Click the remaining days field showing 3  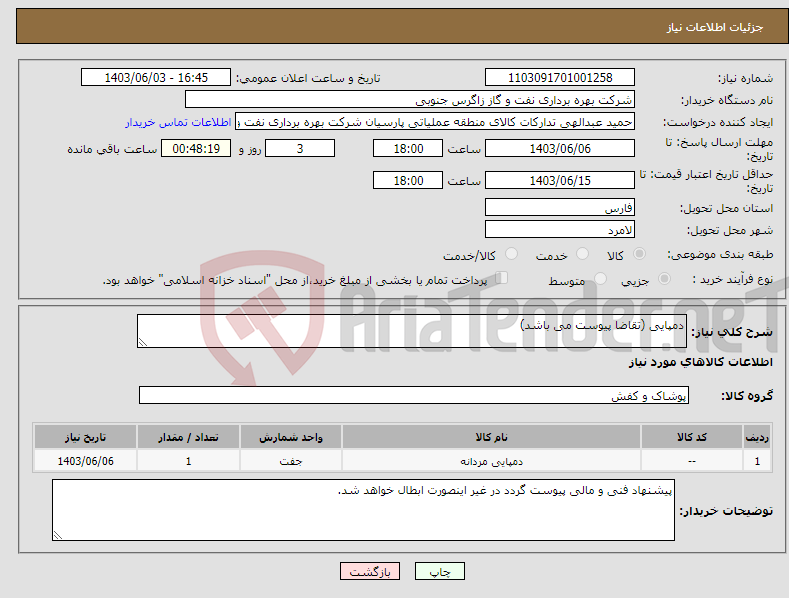(x=300, y=148)
